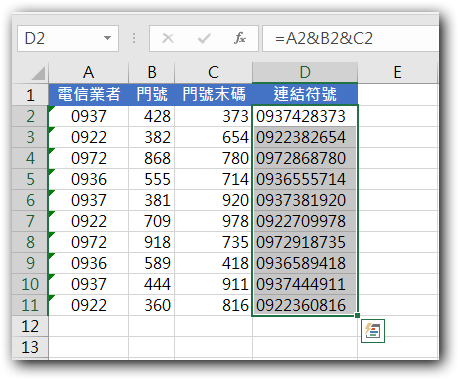
Task: Select row 2 header
Action: point(30,116)
